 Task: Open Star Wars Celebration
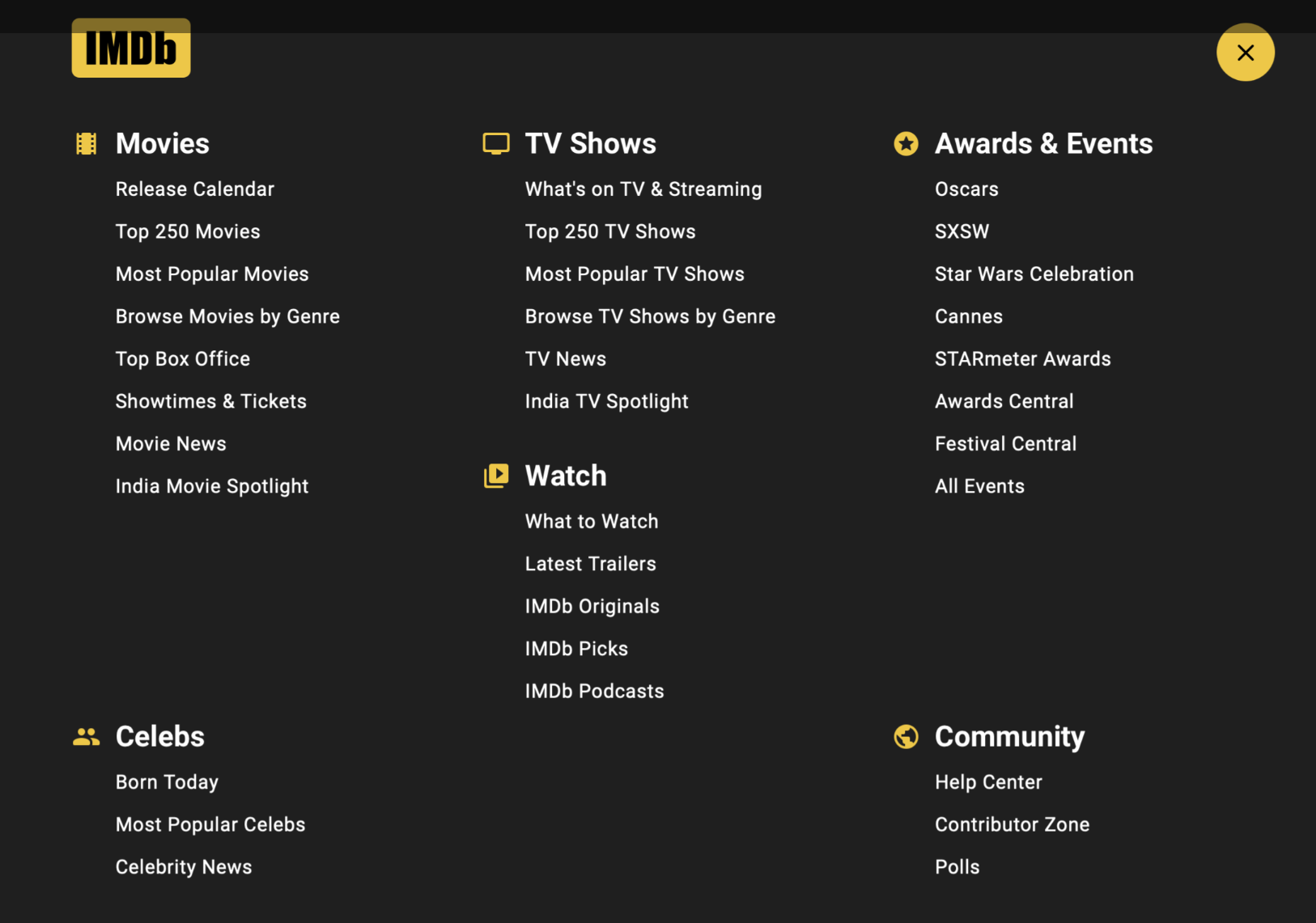click(1034, 274)
